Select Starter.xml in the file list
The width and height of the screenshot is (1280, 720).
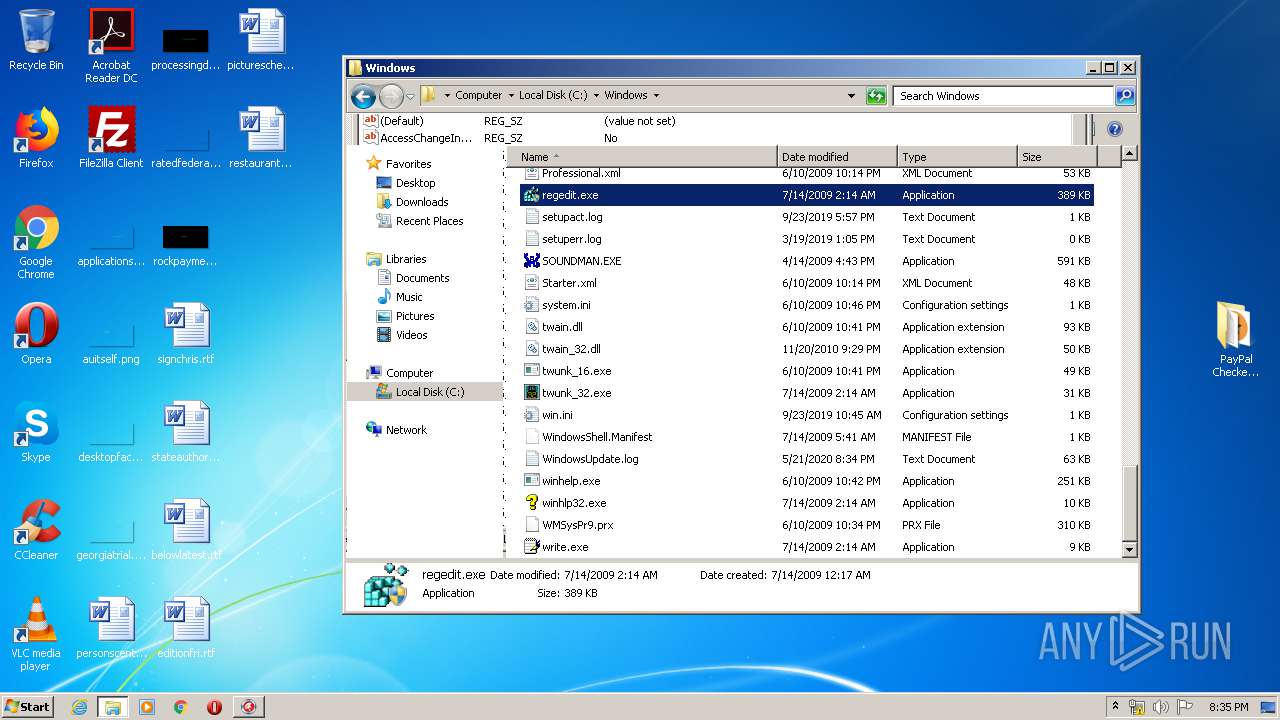[806, 283]
